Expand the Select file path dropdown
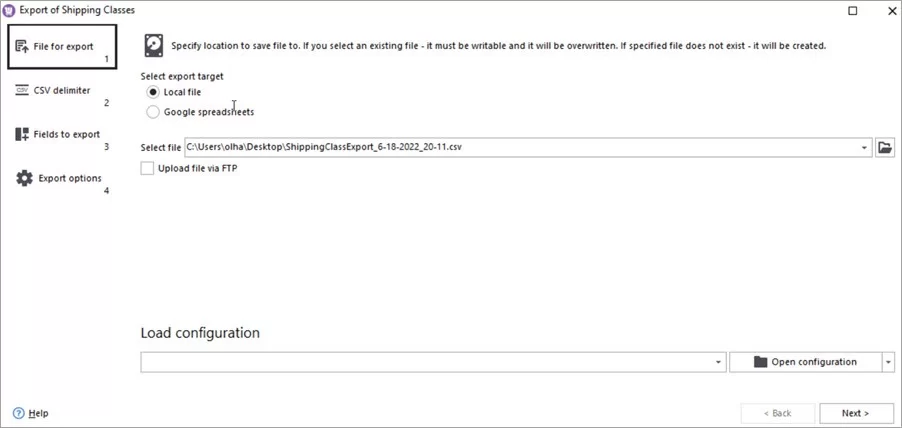 coord(864,148)
